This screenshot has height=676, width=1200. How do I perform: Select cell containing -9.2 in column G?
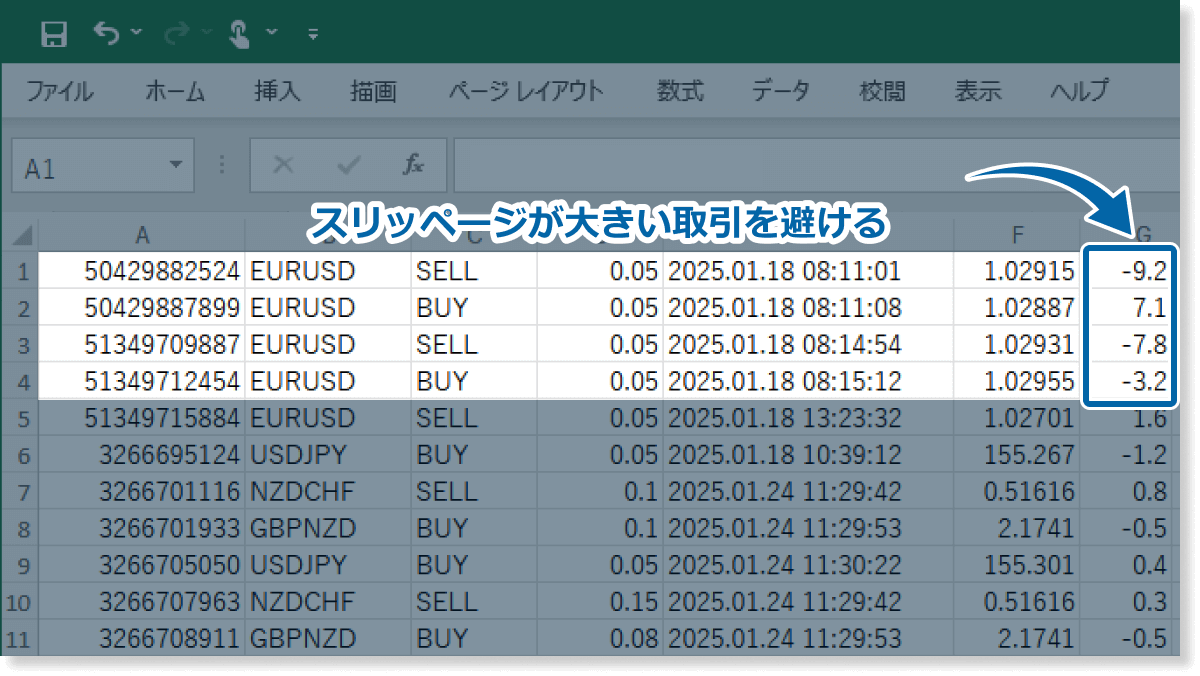point(1129,271)
